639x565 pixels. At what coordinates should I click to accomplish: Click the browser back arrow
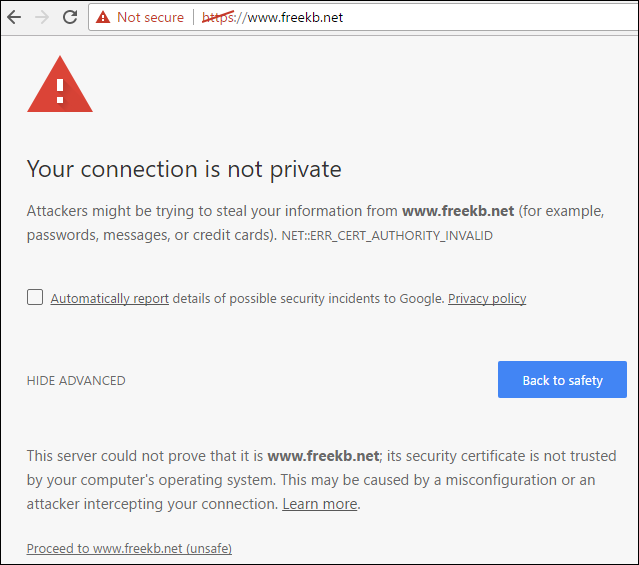pos(14,17)
